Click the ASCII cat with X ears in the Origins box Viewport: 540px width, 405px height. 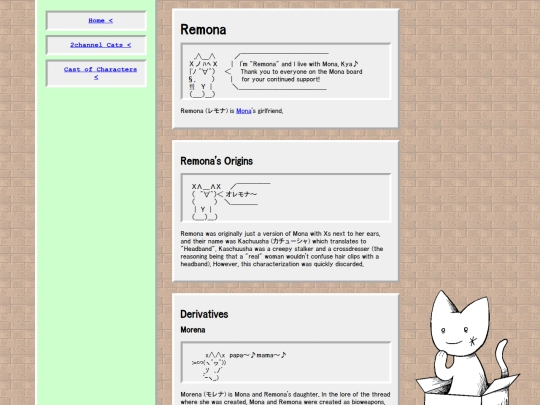205,201
